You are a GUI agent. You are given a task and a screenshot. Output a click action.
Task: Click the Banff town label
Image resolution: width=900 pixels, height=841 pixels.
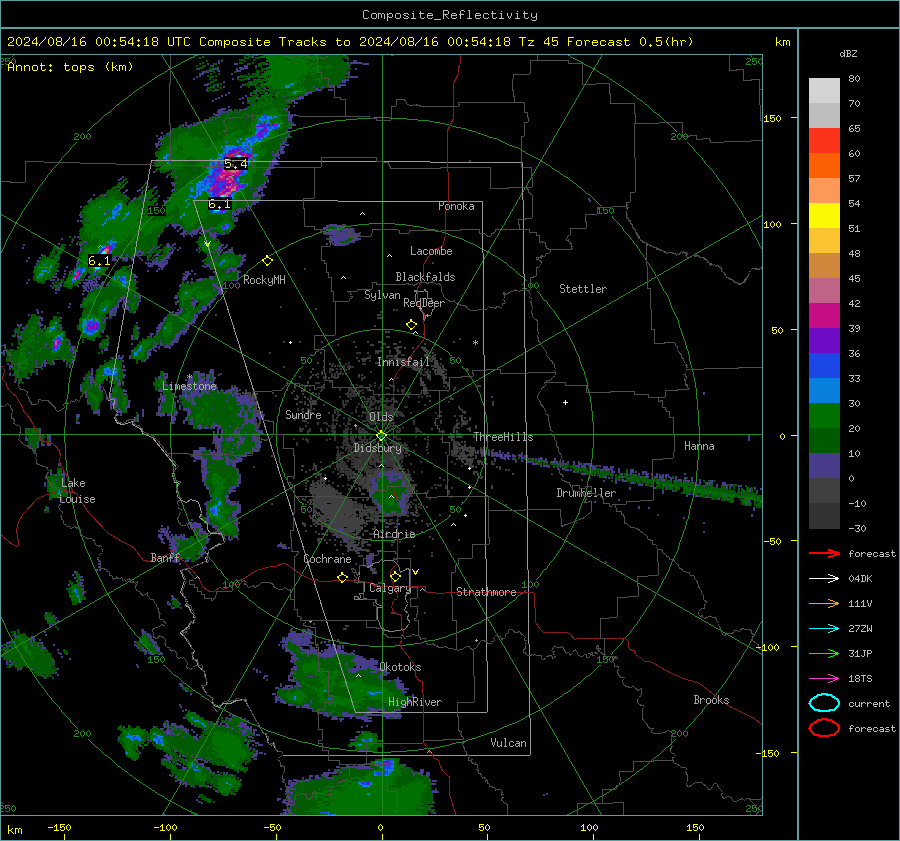pyautogui.click(x=165, y=558)
